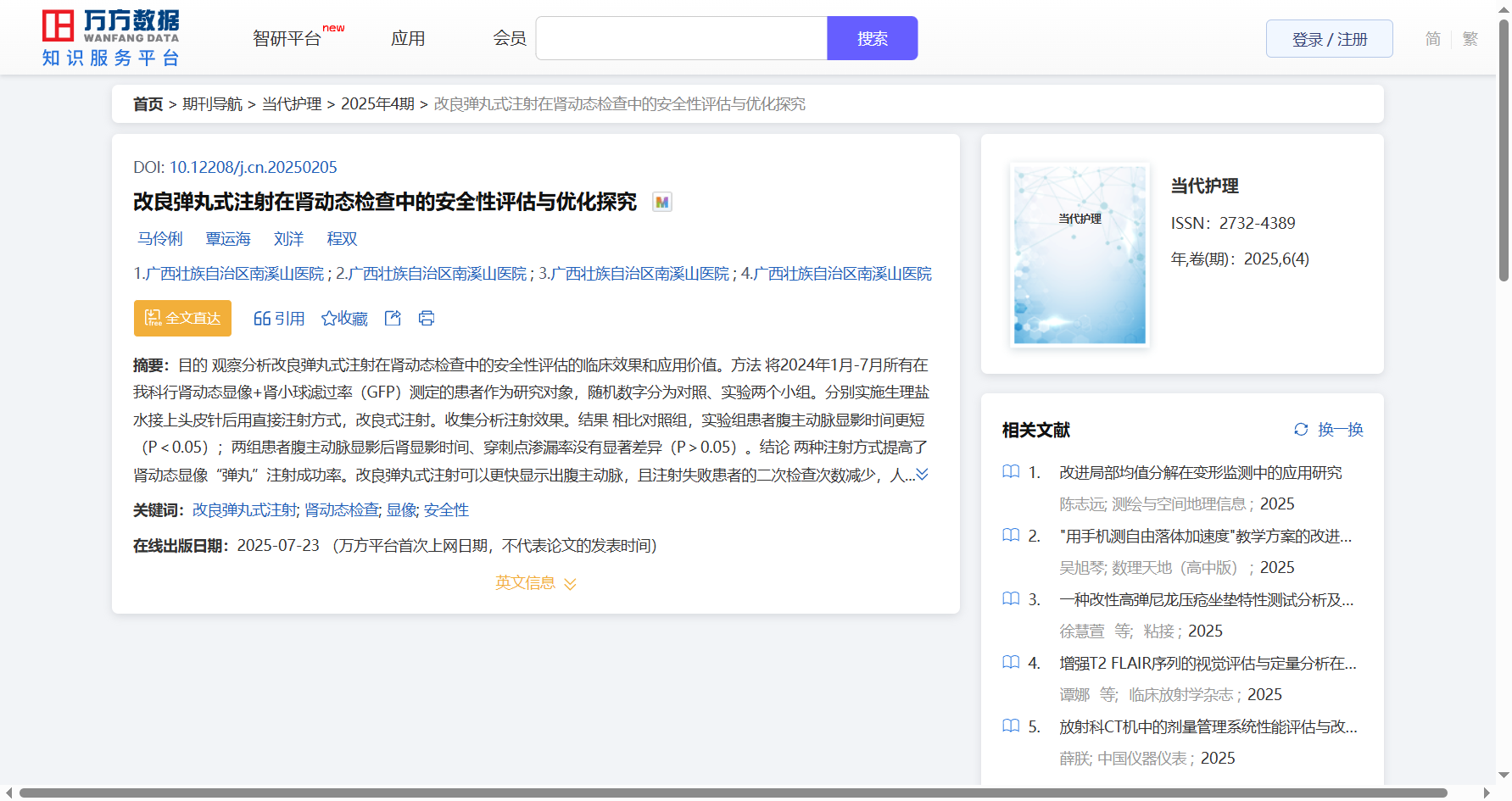The height and width of the screenshot is (801, 1512).
Task: Click the share icon beside 收藏
Action: (x=393, y=318)
